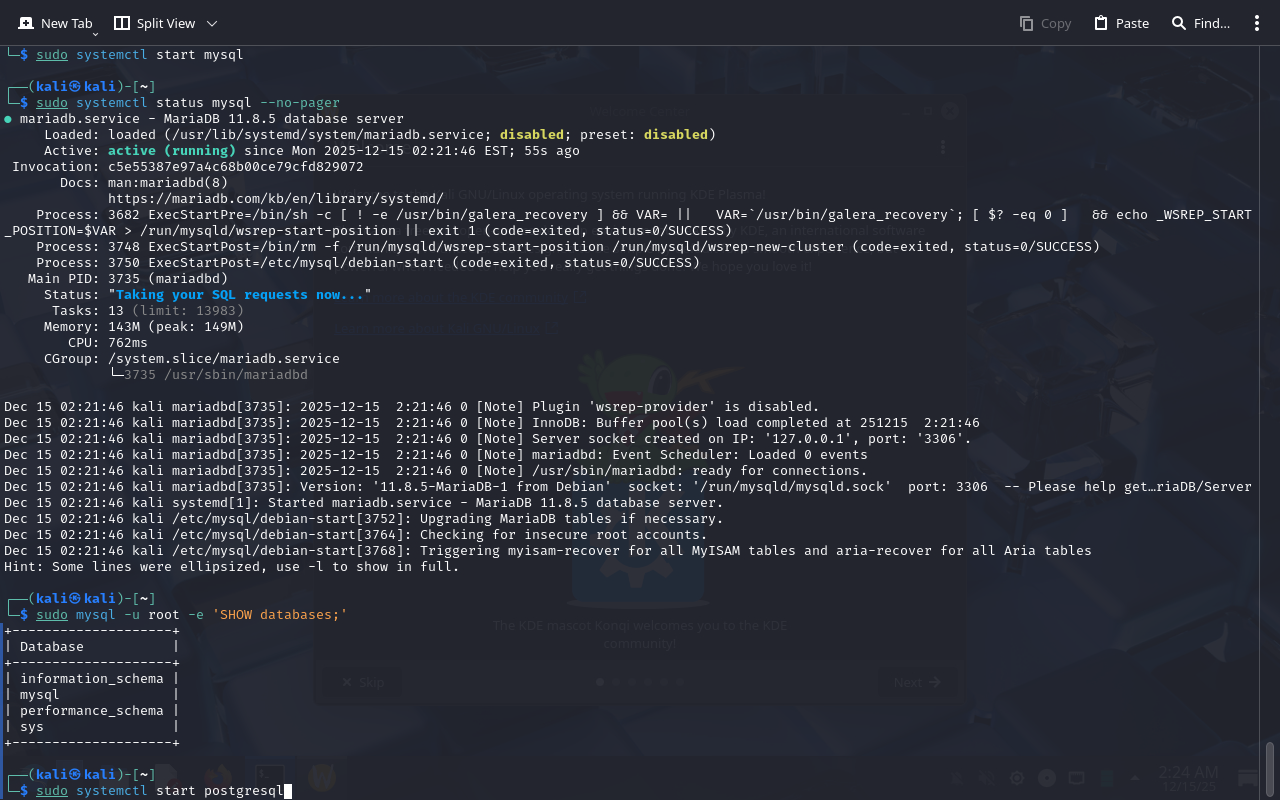
Task: Click the 'SHOW databases;' command string
Action: coord(279,615)
